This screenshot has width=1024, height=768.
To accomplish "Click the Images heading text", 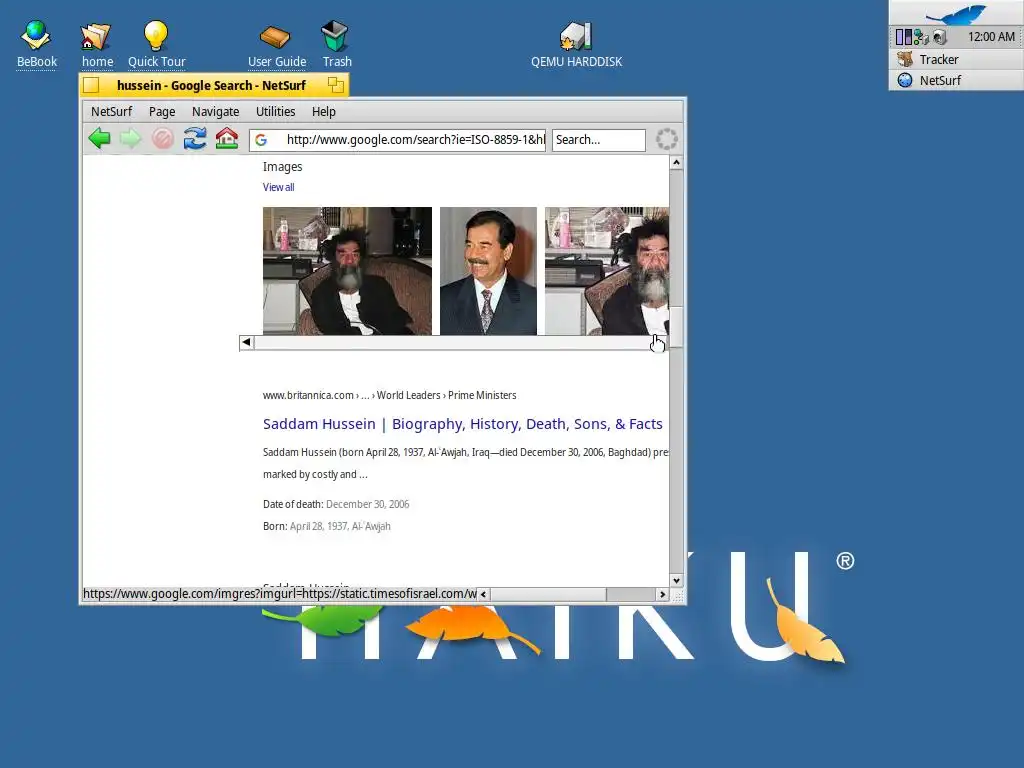I will (x=282, y=167).
